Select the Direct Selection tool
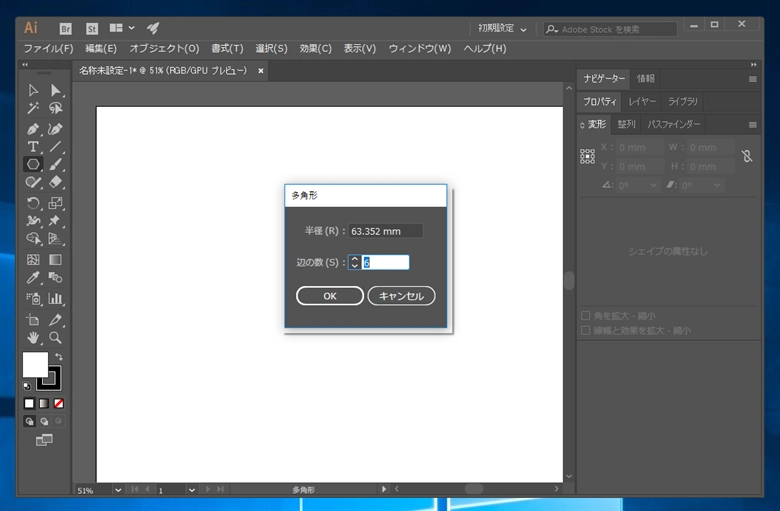The image size is (780, 511). 55,90
